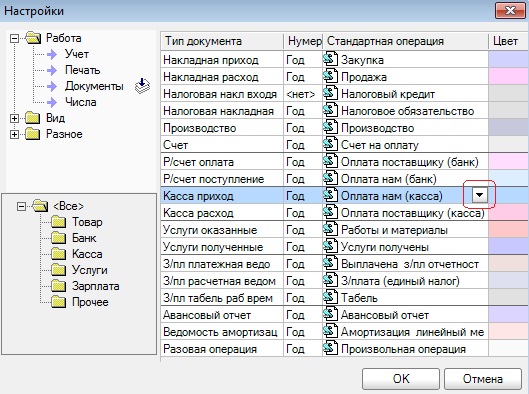Collapse the <Все> tree node
This screenshot has height=394, width=529.
coord(21,206)
